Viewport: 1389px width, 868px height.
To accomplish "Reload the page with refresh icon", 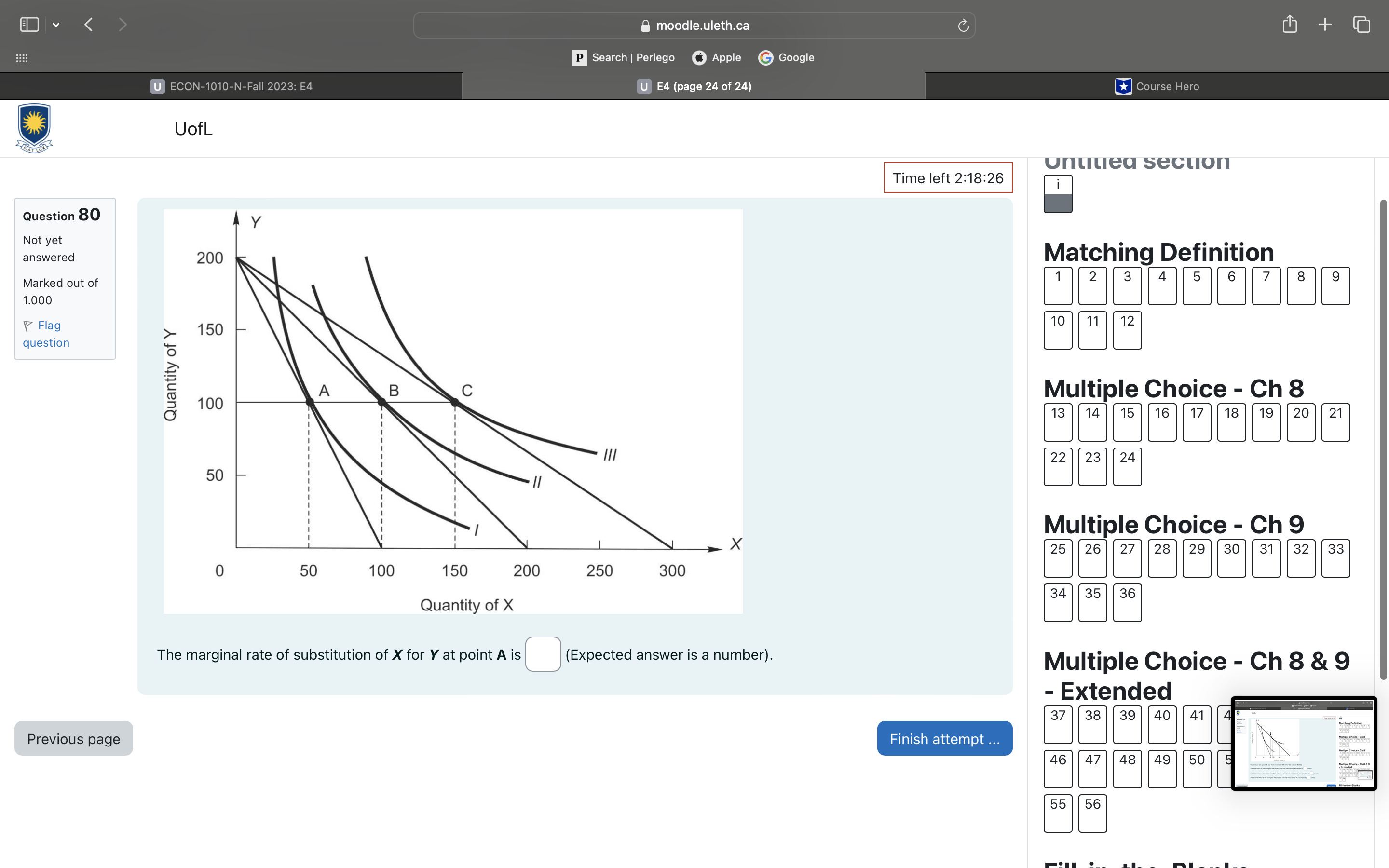I will click(x=963, y=25).
